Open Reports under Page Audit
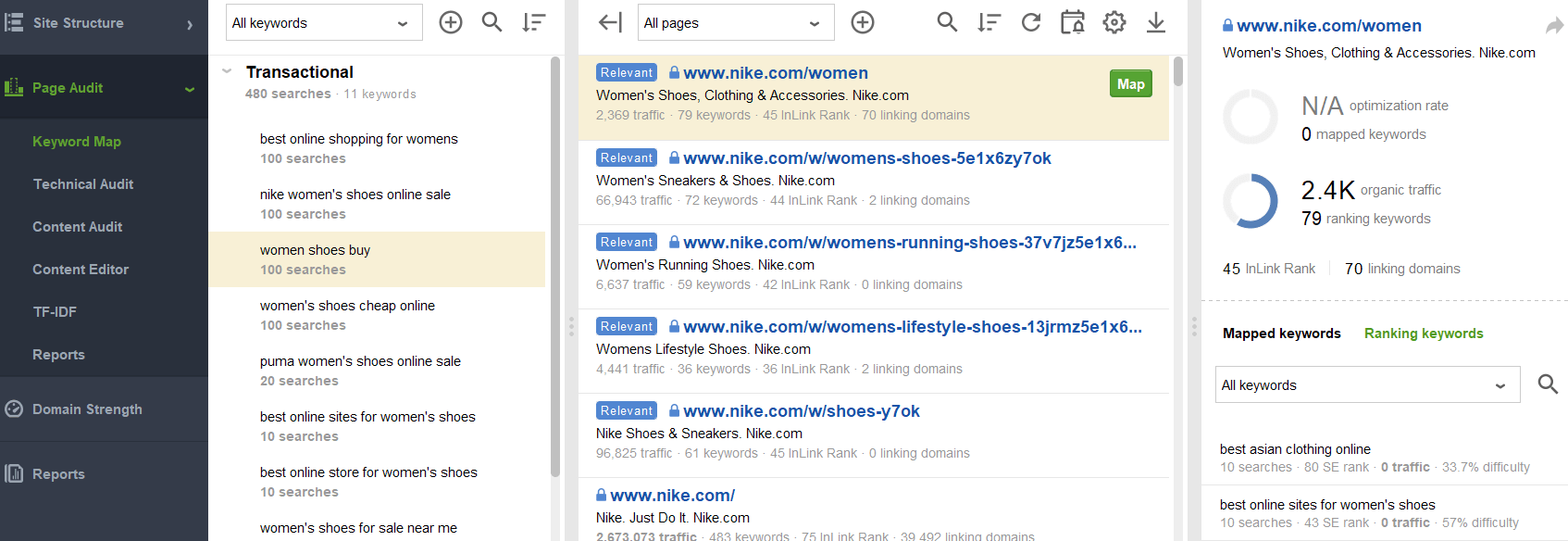Image resolution: width=1568 pixels, height=541 pixels. (58, 355)
